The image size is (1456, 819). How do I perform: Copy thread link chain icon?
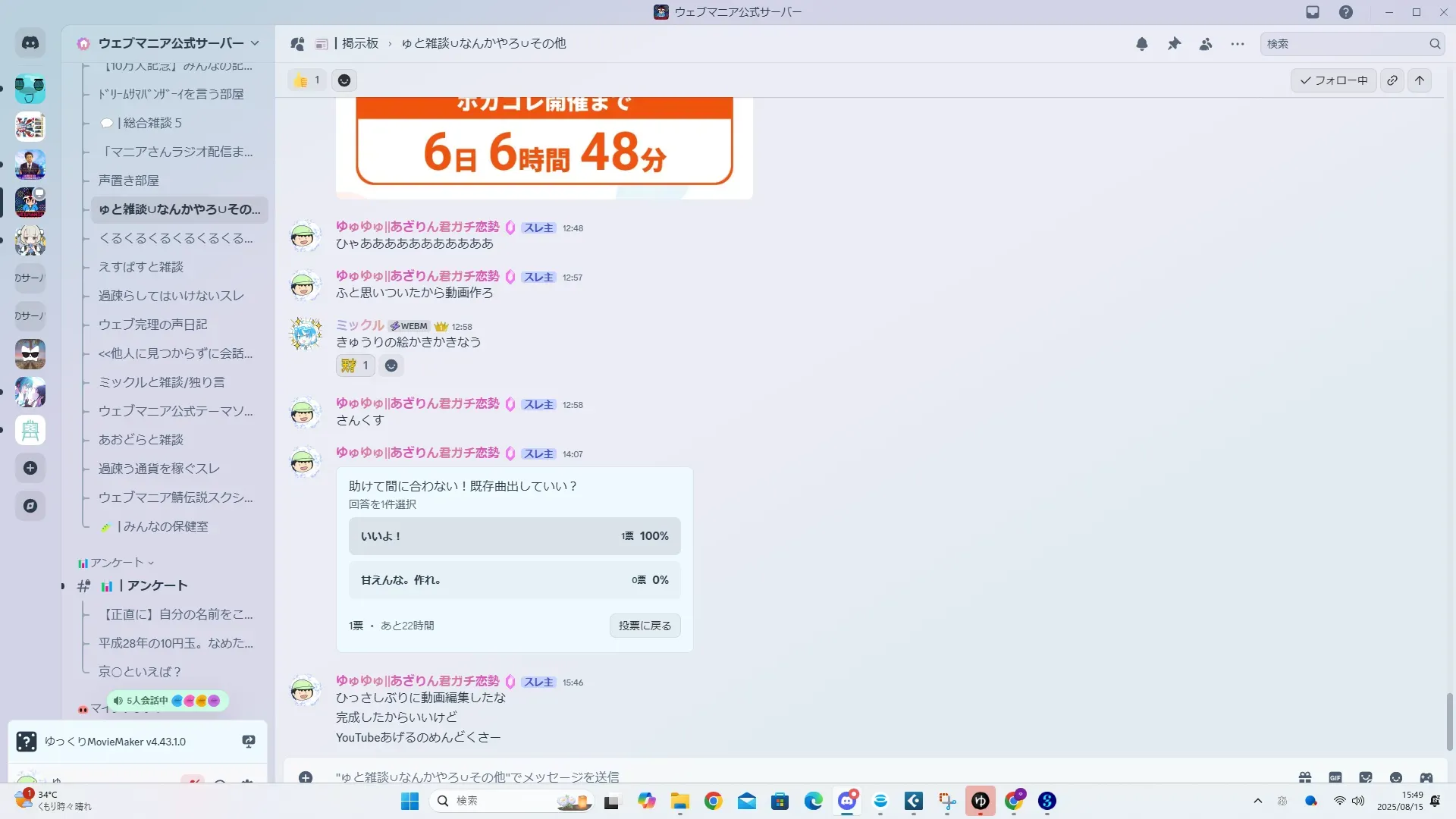click(x=1392, y=80)
